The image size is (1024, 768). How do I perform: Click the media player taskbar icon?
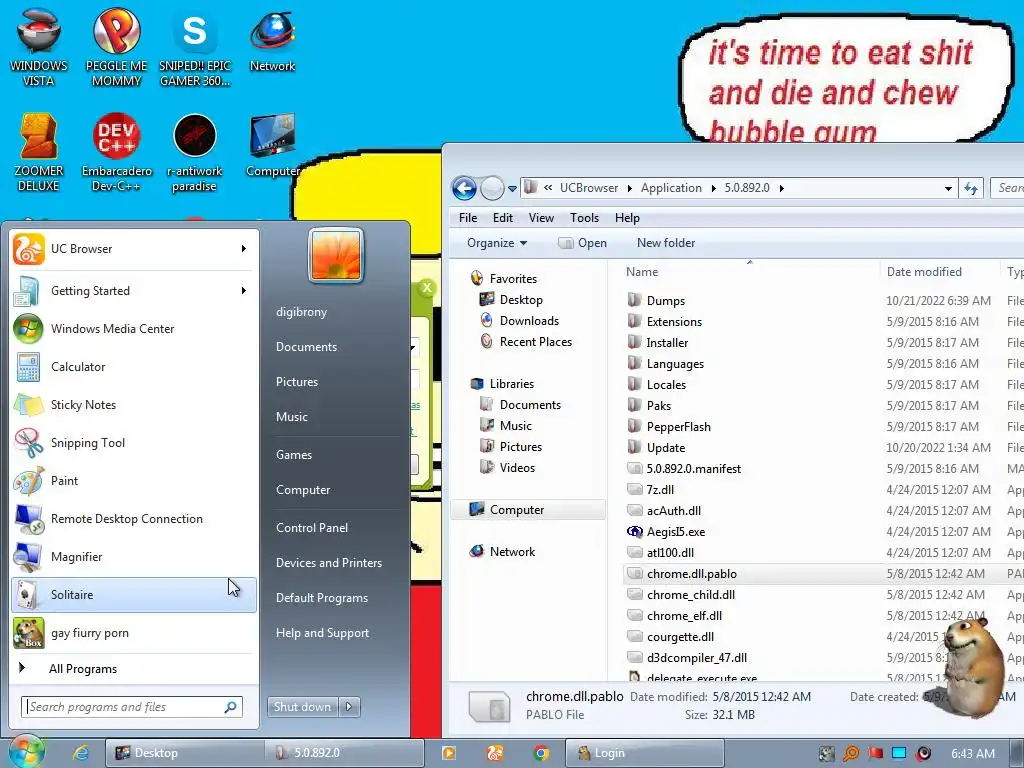449,753
